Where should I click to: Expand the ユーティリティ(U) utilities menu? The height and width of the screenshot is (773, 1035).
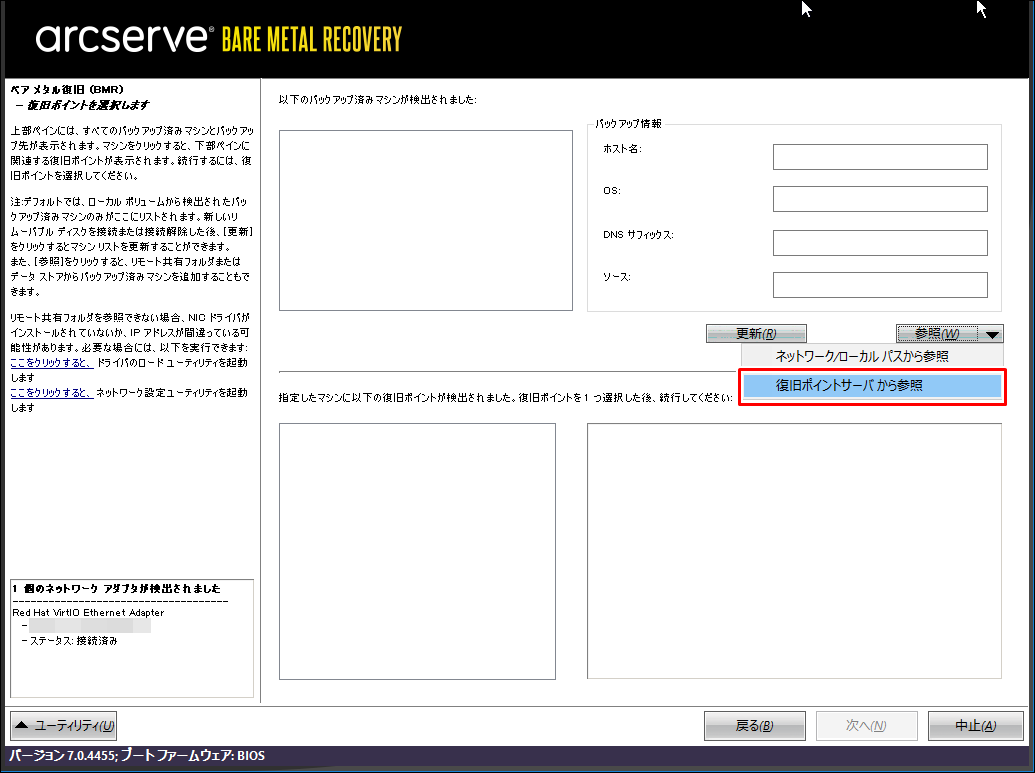(x=64, y=725)
